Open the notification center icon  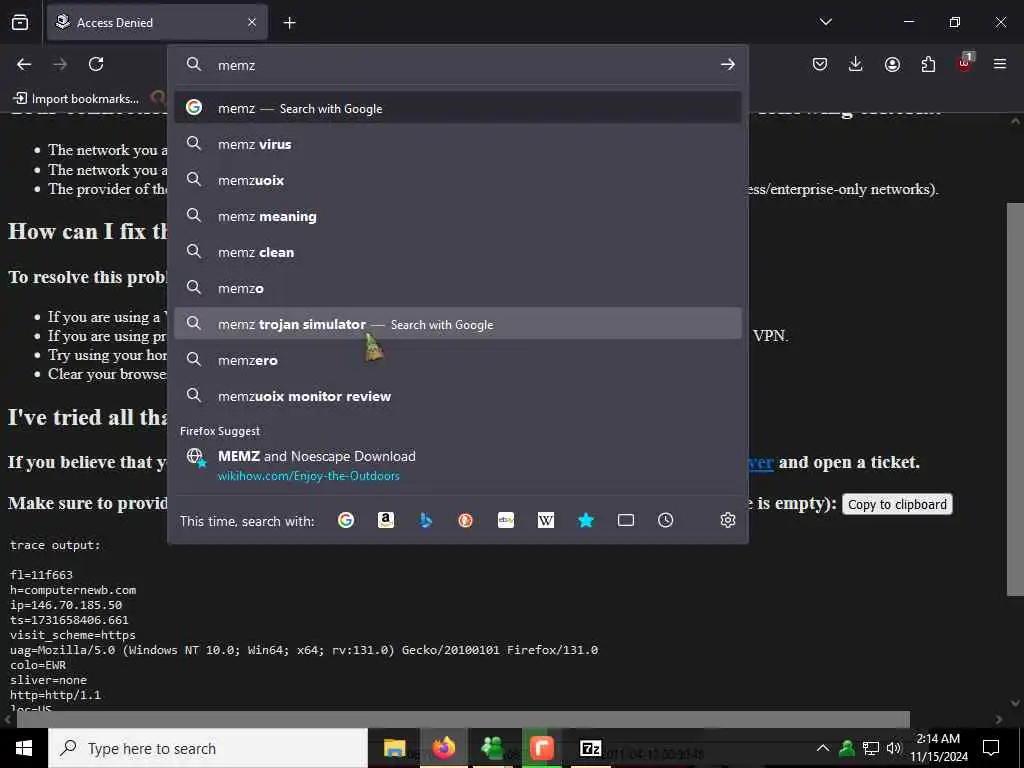(991, 748)
